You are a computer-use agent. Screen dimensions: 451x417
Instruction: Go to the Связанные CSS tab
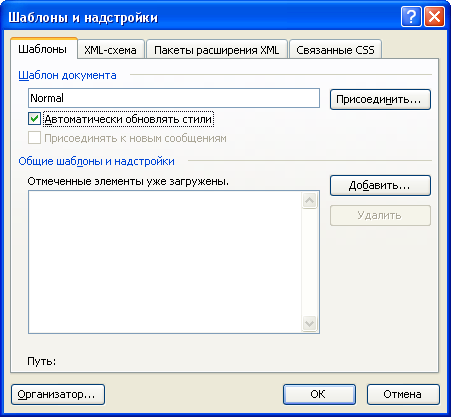335,50
